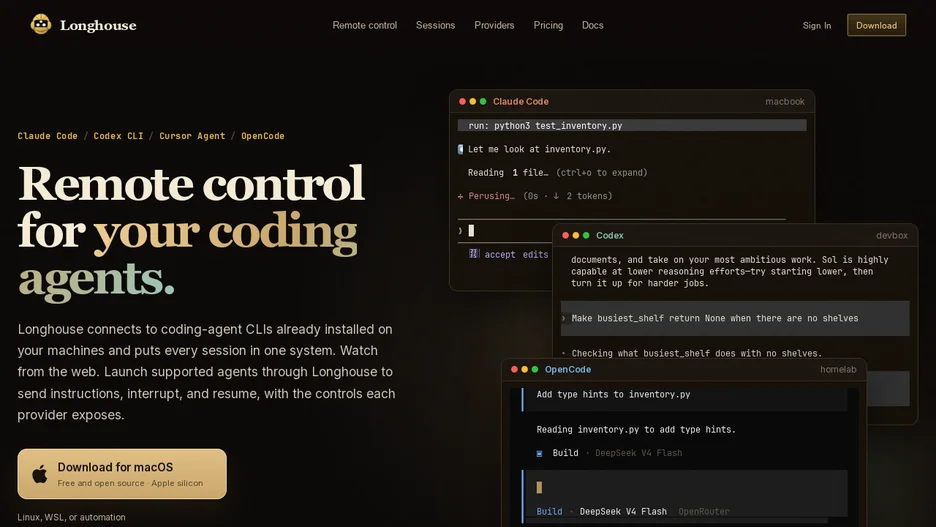
Task: Click the run: python3 test_inventory.py line
Action: pyautogui.click(x=632, y=125)
